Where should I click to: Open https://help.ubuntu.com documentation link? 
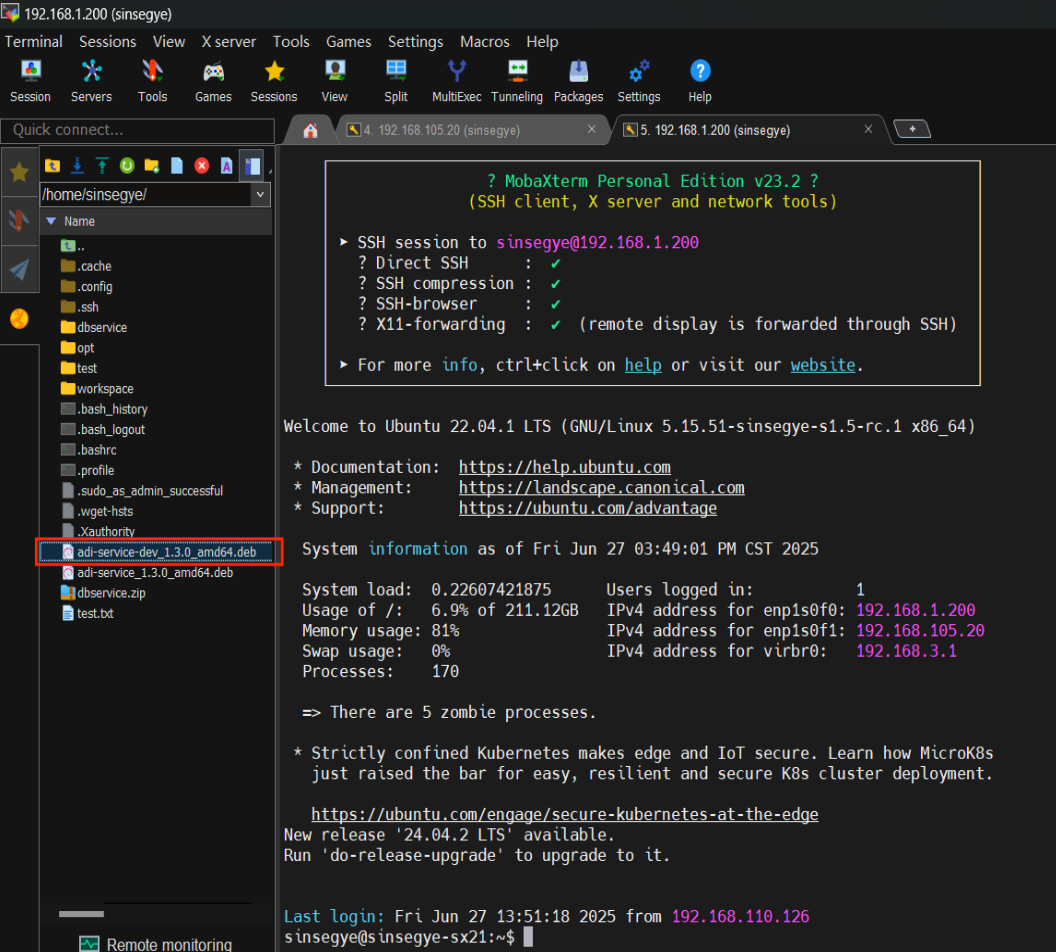click(564, 467)
